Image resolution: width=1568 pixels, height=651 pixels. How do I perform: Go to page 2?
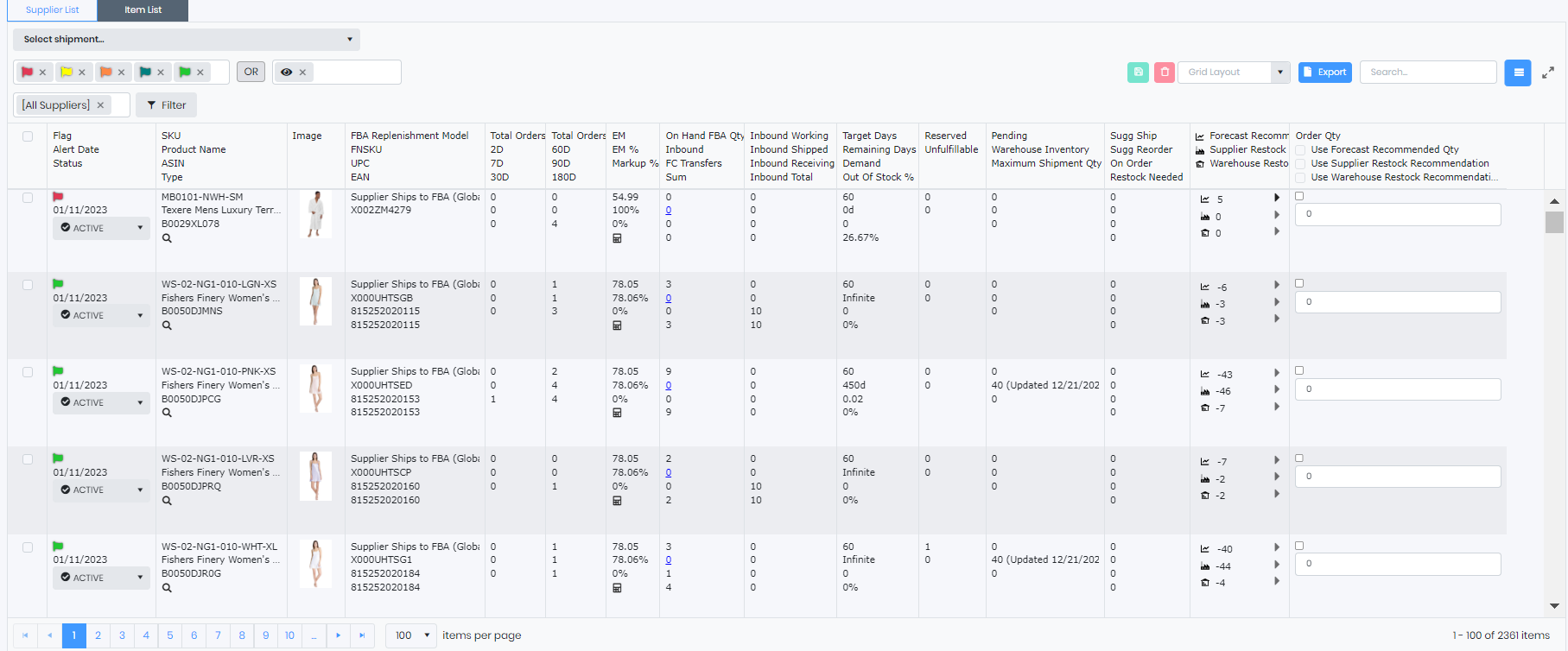98,635
